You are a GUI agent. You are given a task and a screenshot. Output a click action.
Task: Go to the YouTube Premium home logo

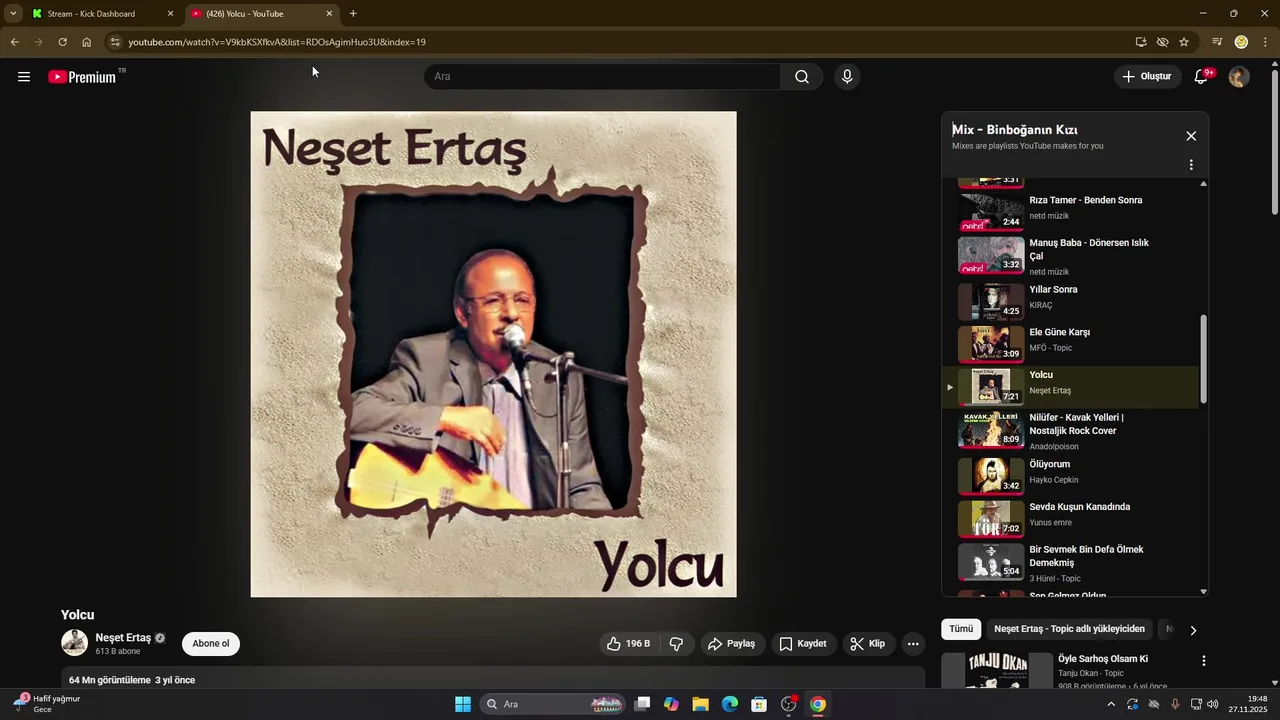click(x=82, y=77)
